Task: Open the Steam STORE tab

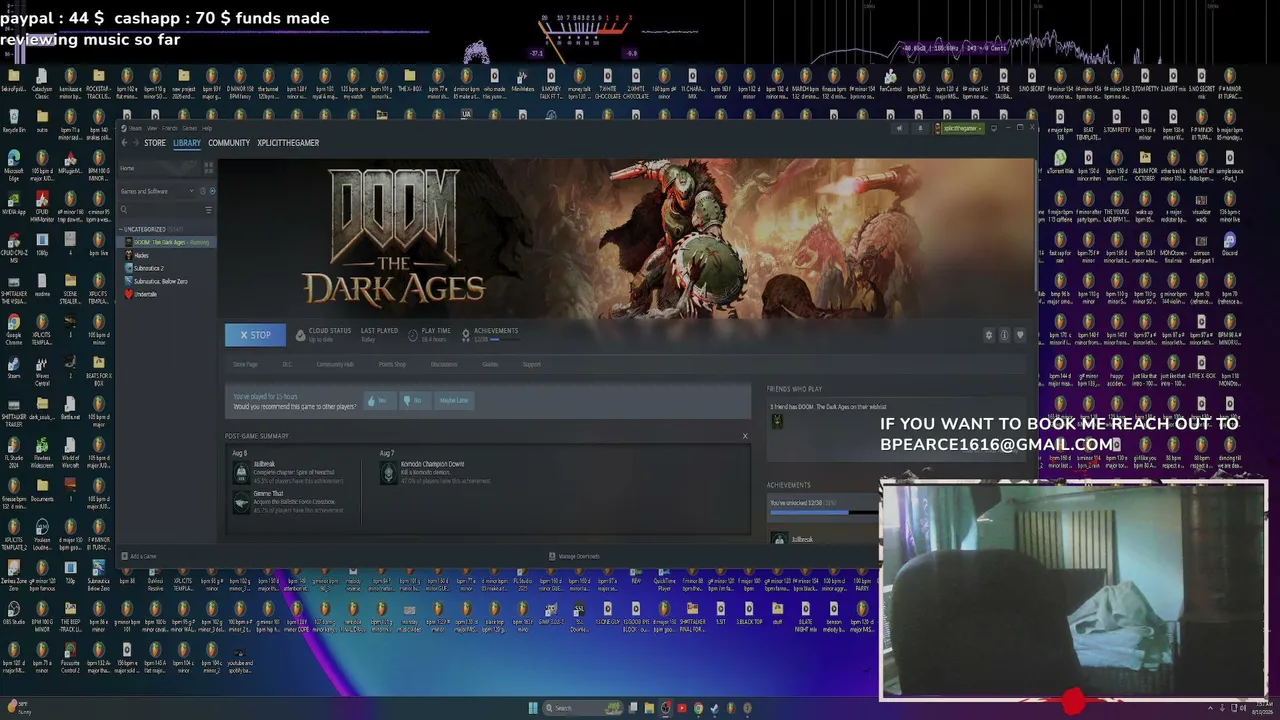Action: tap(155, 143)
